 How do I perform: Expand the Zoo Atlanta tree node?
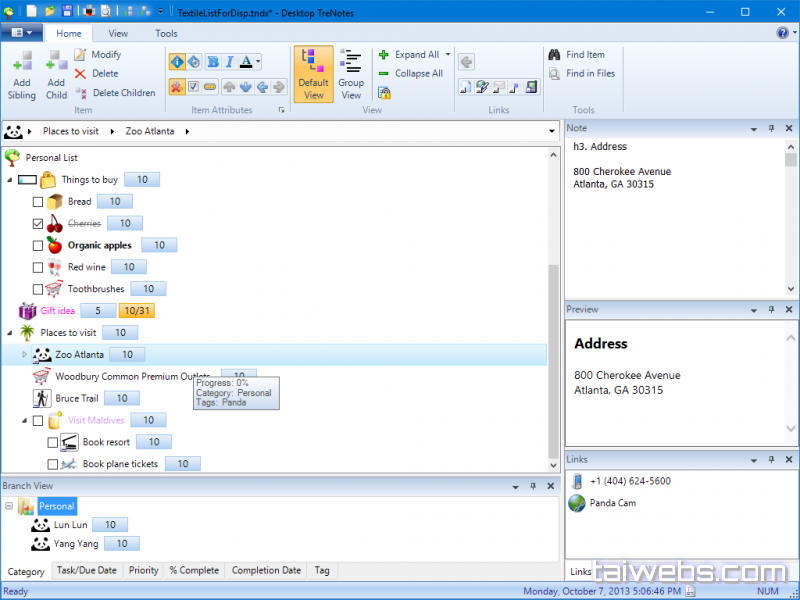click(25, 355)
